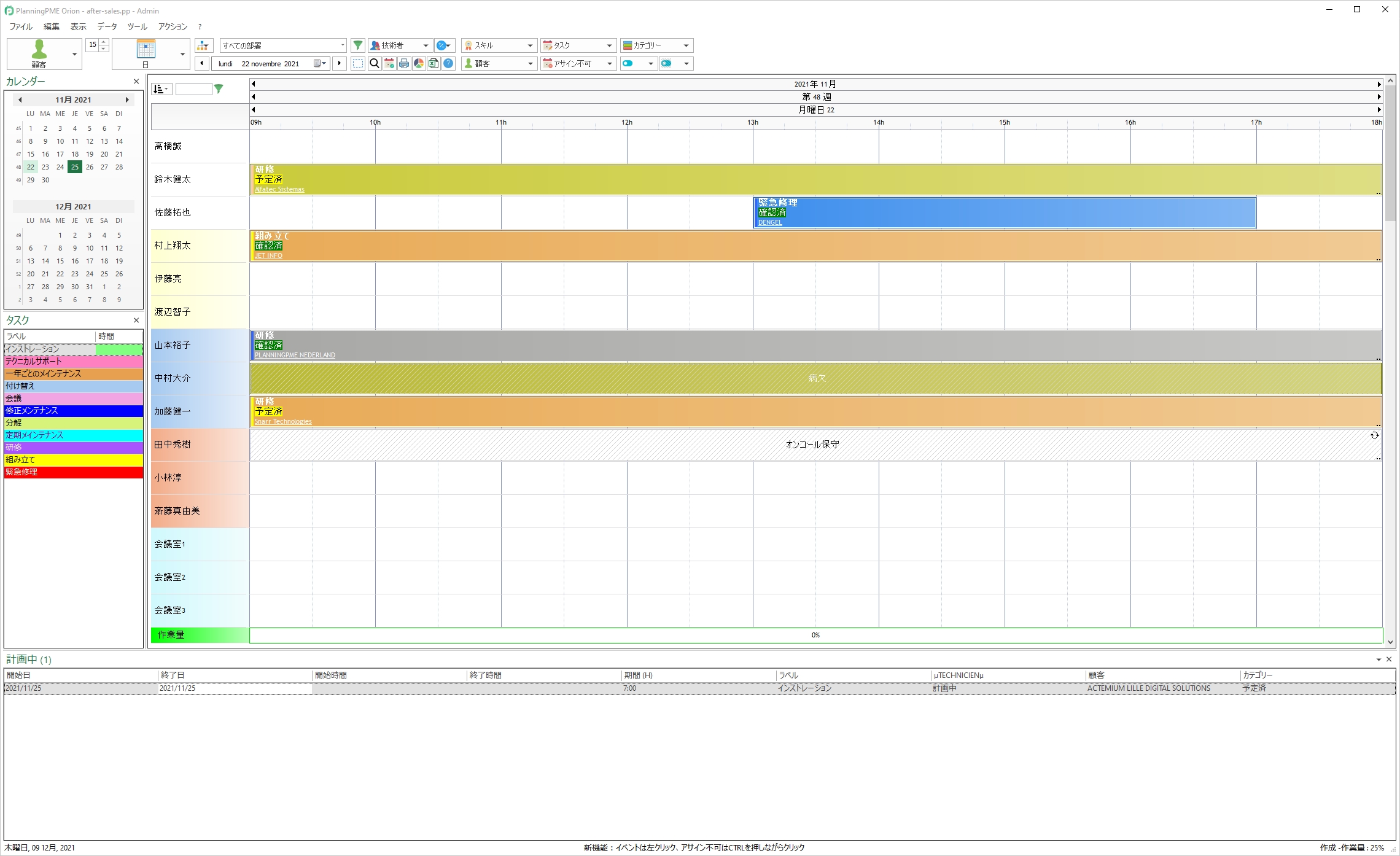Open the JET INFO customer link

click(x=268, y=255)
